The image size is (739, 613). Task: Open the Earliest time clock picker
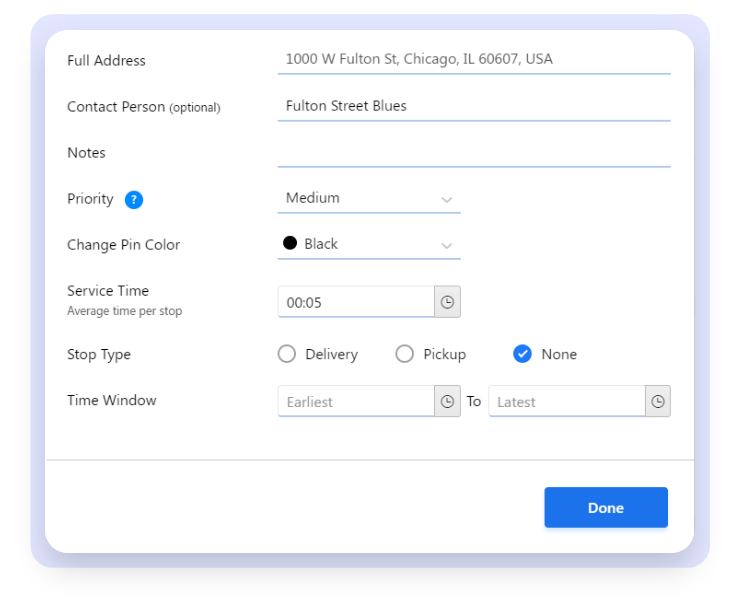click(x=447, y=401)
